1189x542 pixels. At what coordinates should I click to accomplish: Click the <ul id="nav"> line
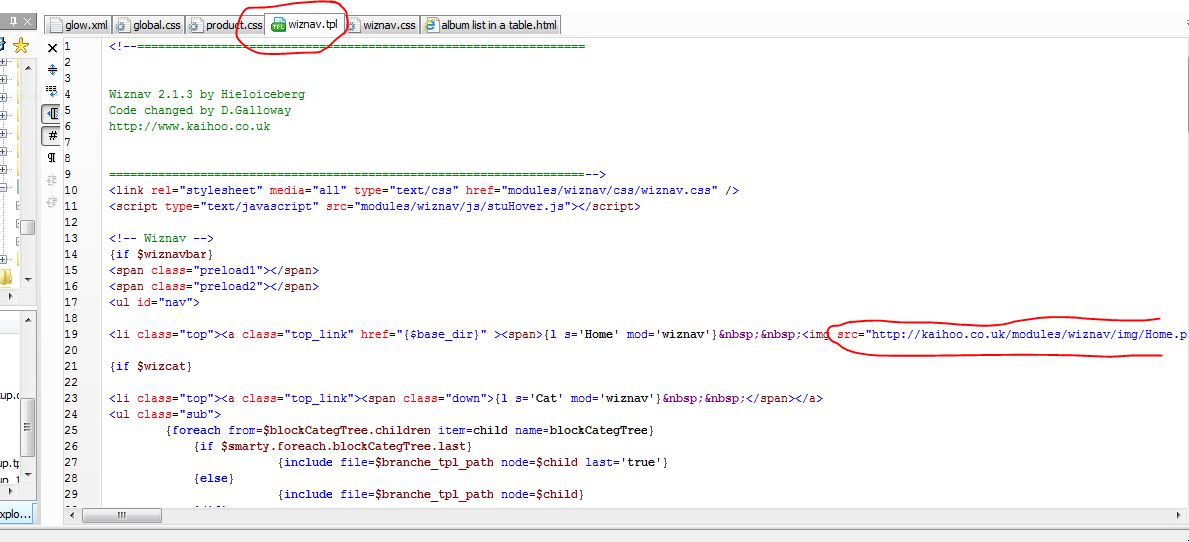(155, 302)
